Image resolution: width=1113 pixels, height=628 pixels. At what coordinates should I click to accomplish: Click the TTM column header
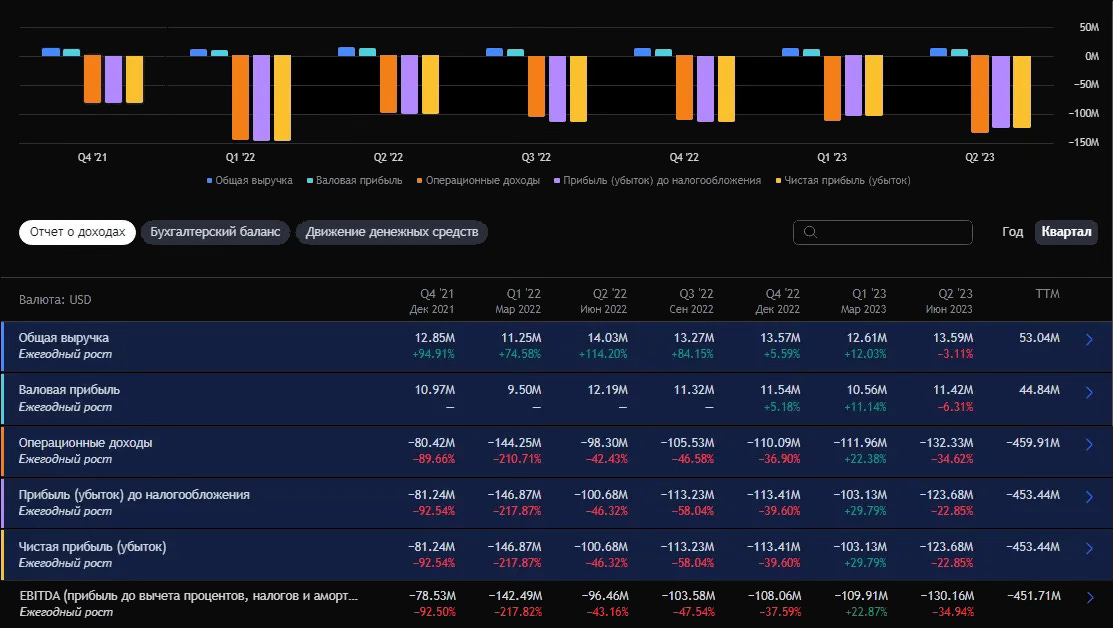click(1047, 294)
